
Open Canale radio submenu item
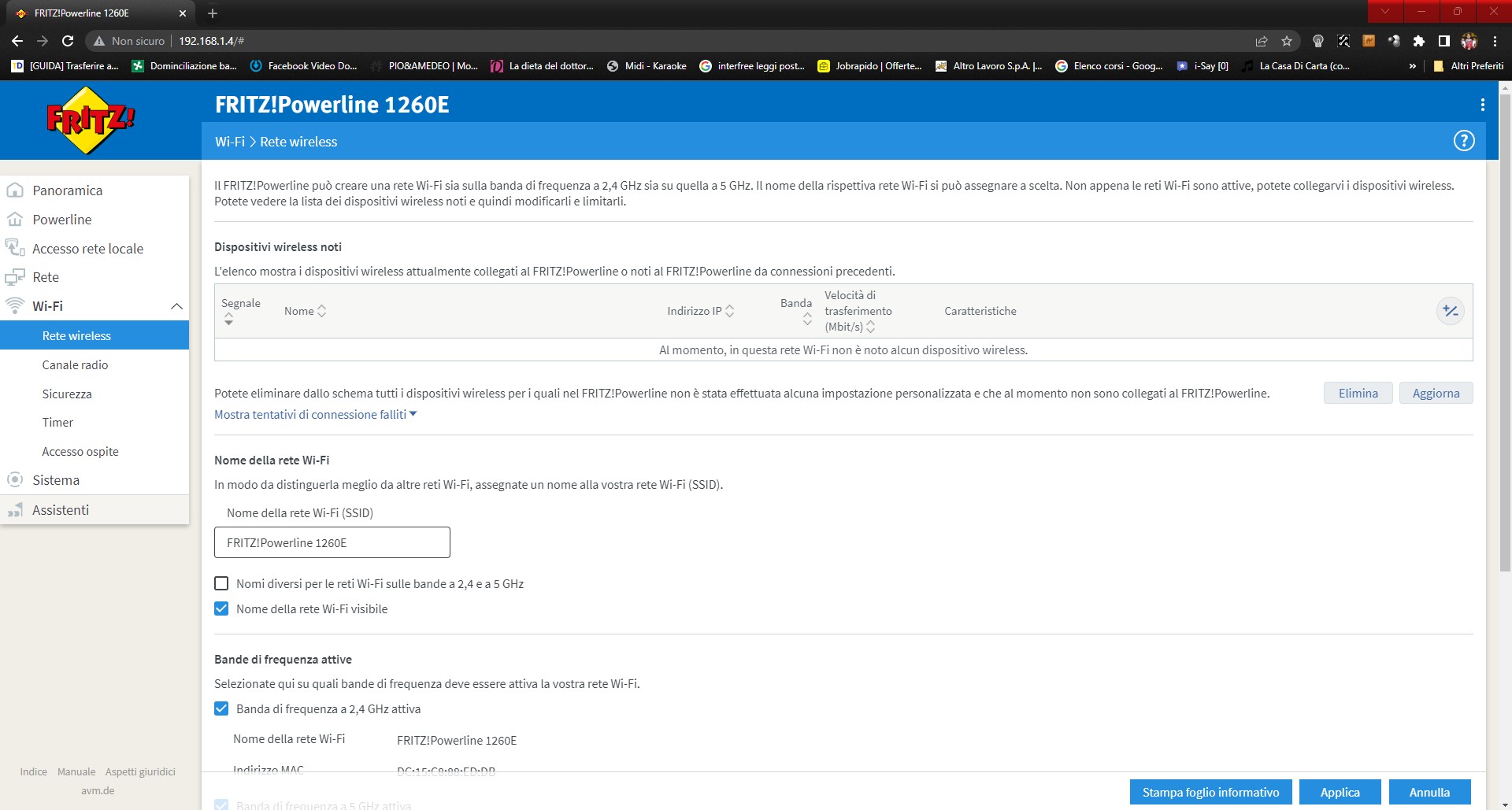(75, 364)
